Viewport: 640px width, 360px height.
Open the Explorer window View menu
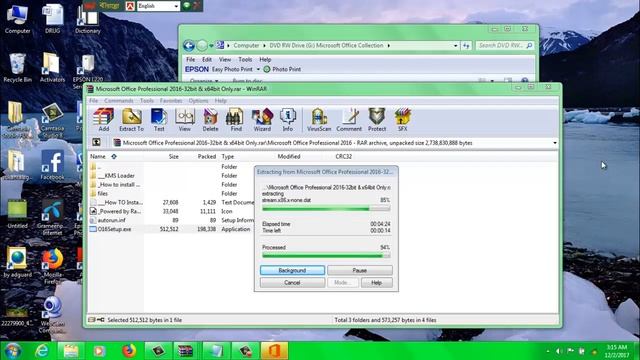coord(225,59)
